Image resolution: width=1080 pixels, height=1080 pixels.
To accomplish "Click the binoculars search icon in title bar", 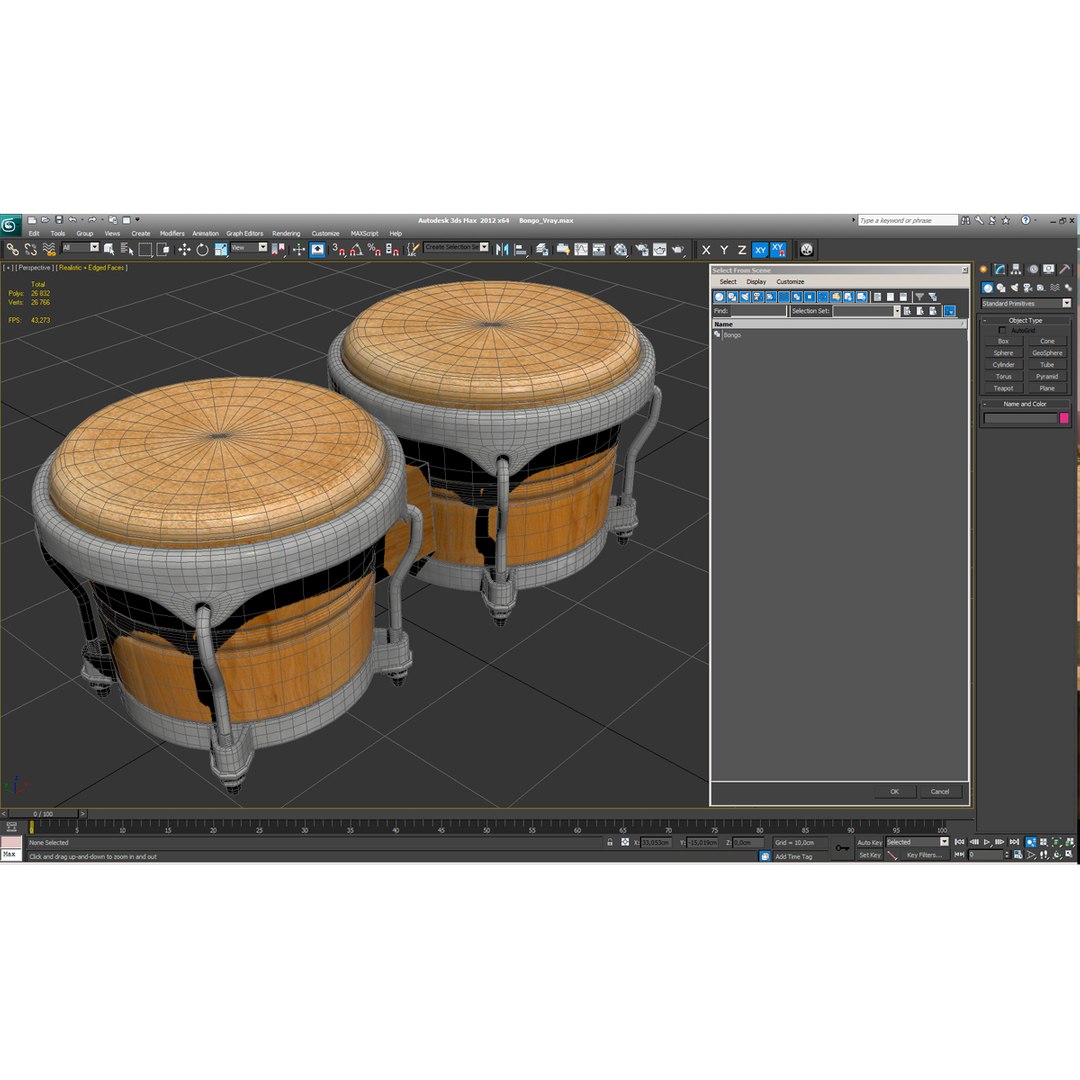I will click(966, 220).
